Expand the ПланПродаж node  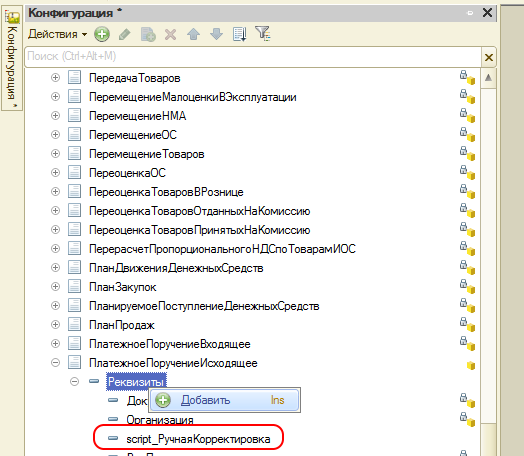(55, 325)
